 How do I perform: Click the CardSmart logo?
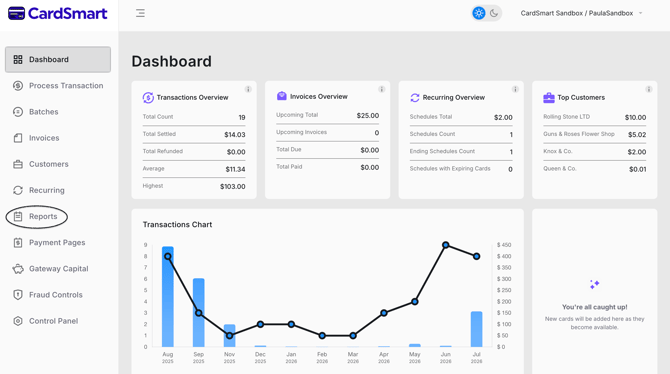(58, 13)
